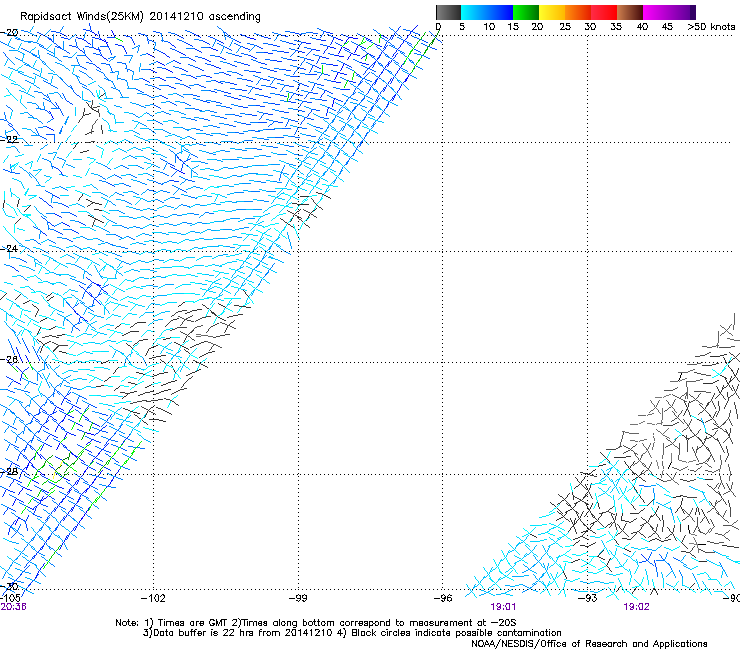Click the legend tick label '10'

coord(489,27)
